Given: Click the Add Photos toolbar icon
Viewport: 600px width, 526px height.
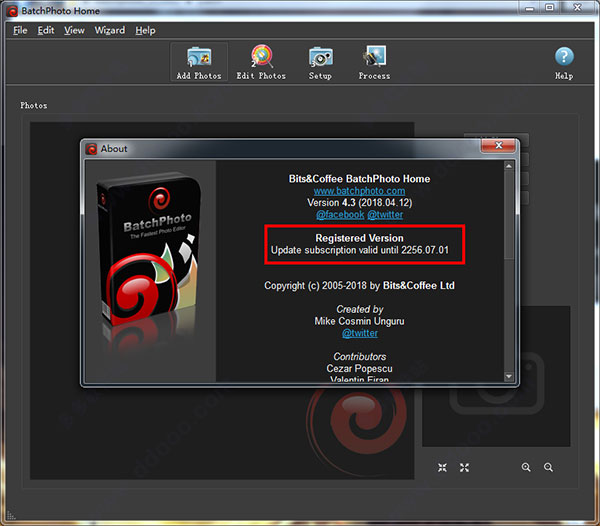Looking at the screenshot, I should (x=199, y=62).
